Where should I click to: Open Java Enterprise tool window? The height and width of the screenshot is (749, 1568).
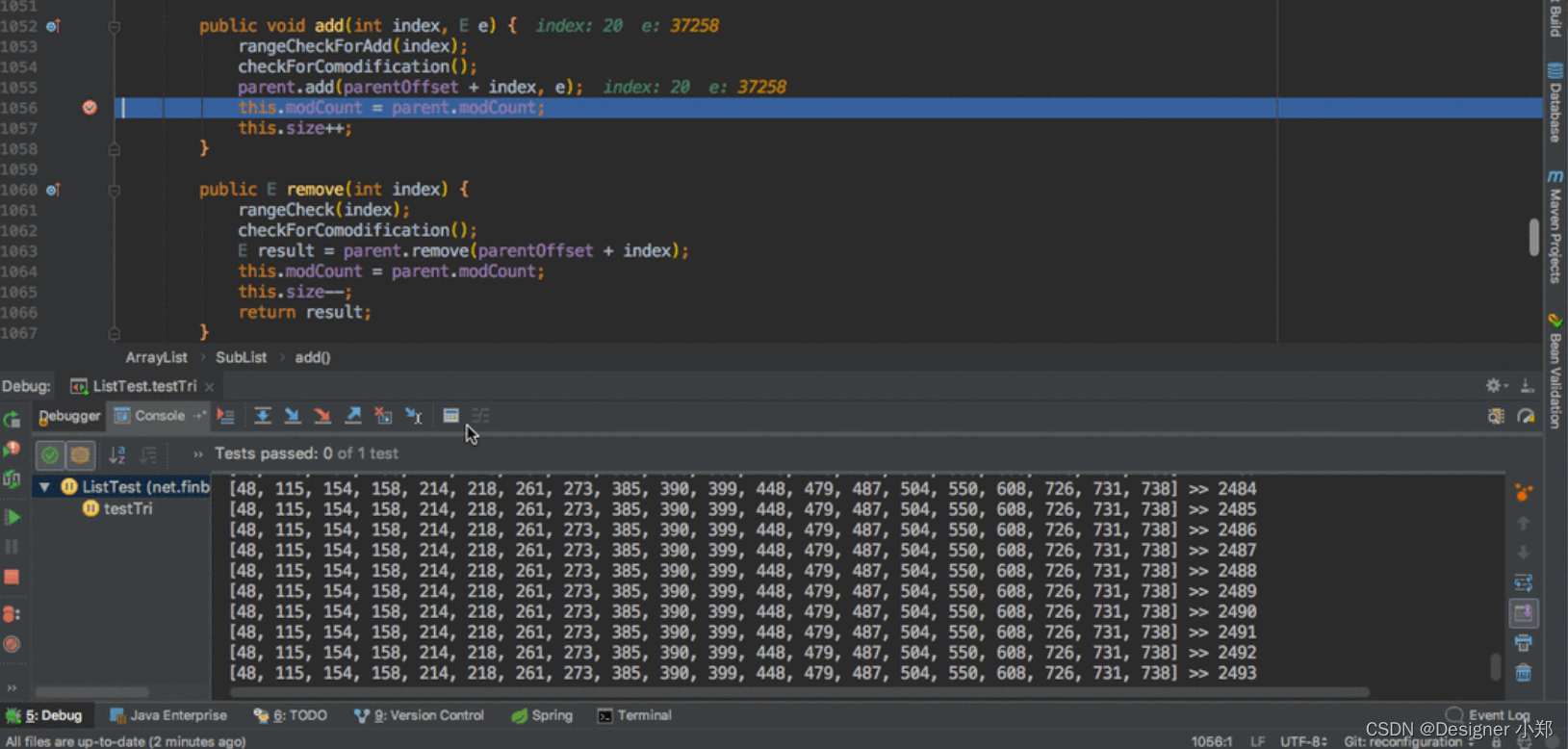(x=168, y=715)
